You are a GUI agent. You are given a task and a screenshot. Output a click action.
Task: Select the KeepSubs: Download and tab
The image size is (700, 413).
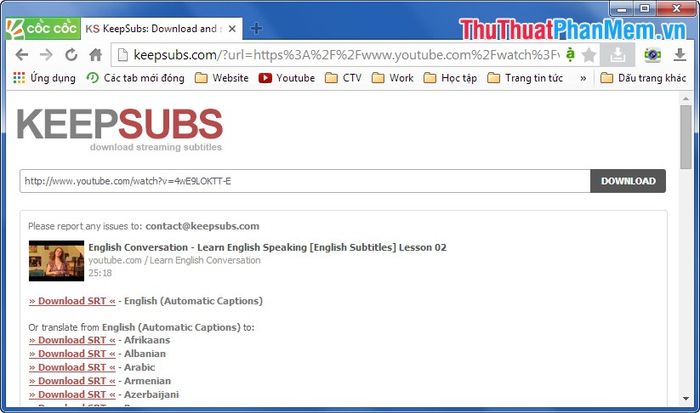162,29
